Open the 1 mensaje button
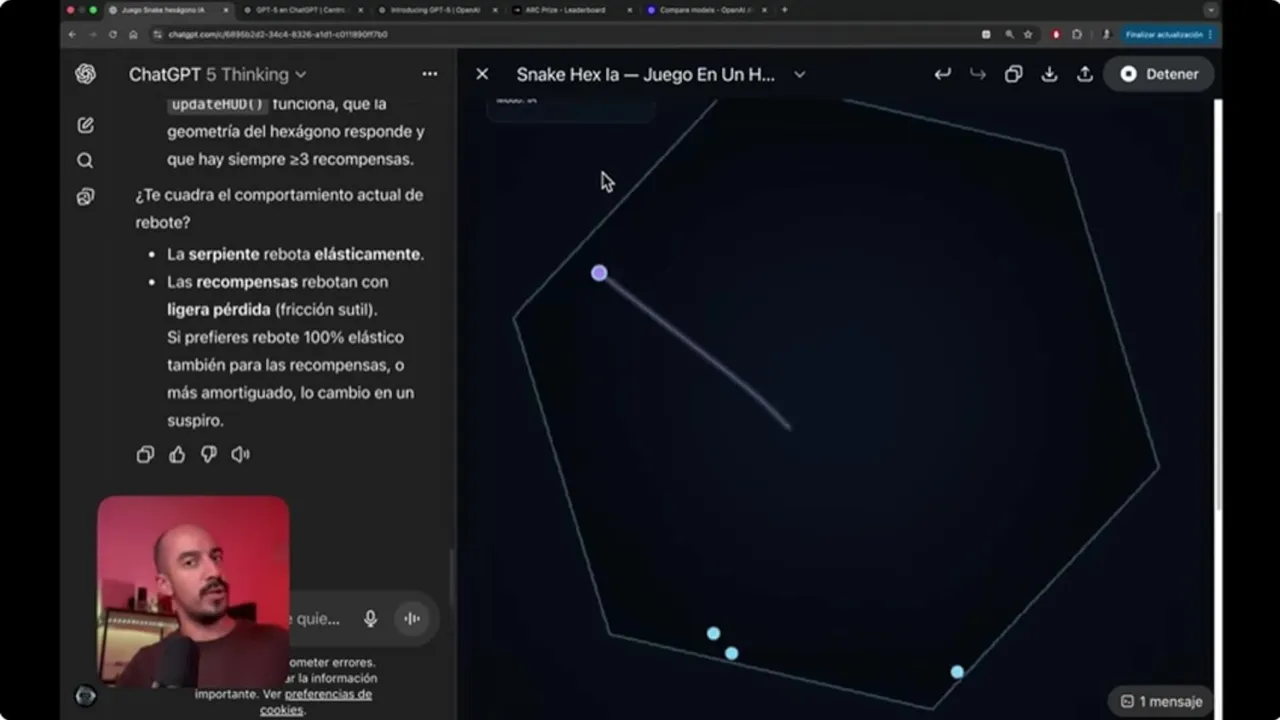The width and height of the screenshot is (1280, 720). (x=1161, y=701)
